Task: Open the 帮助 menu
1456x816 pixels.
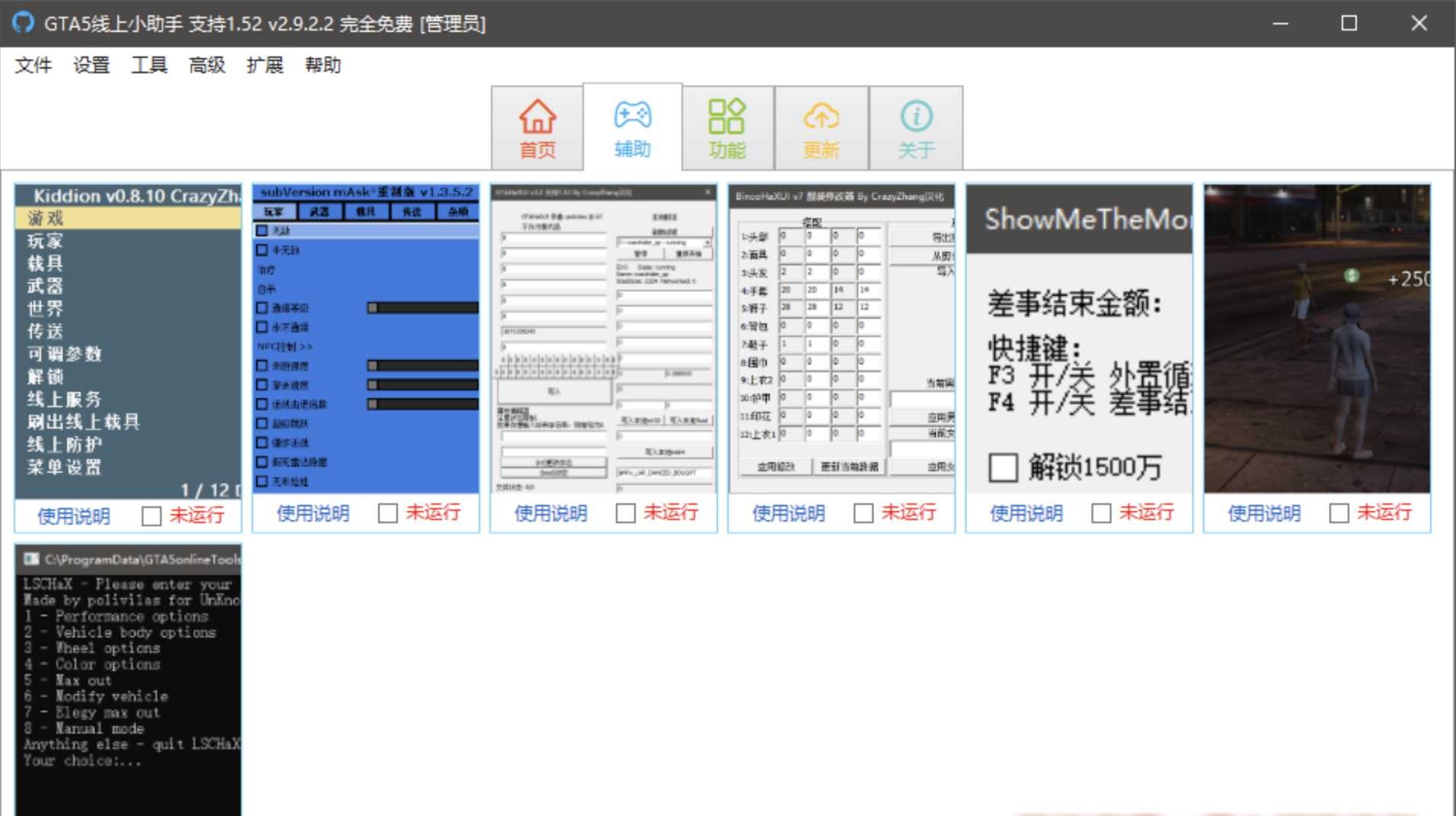Action: point(323,66)
